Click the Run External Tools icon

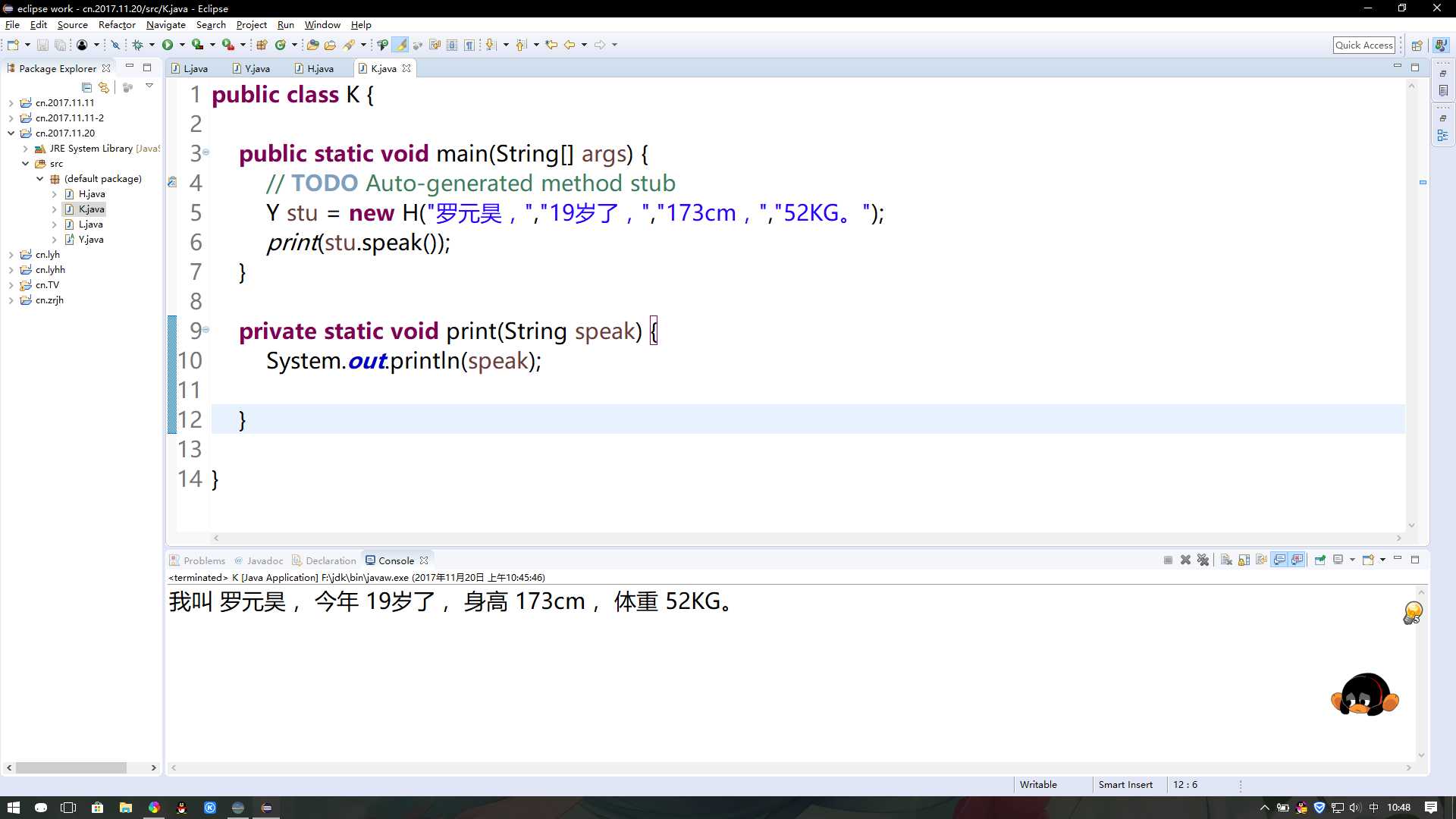point(227,45)
